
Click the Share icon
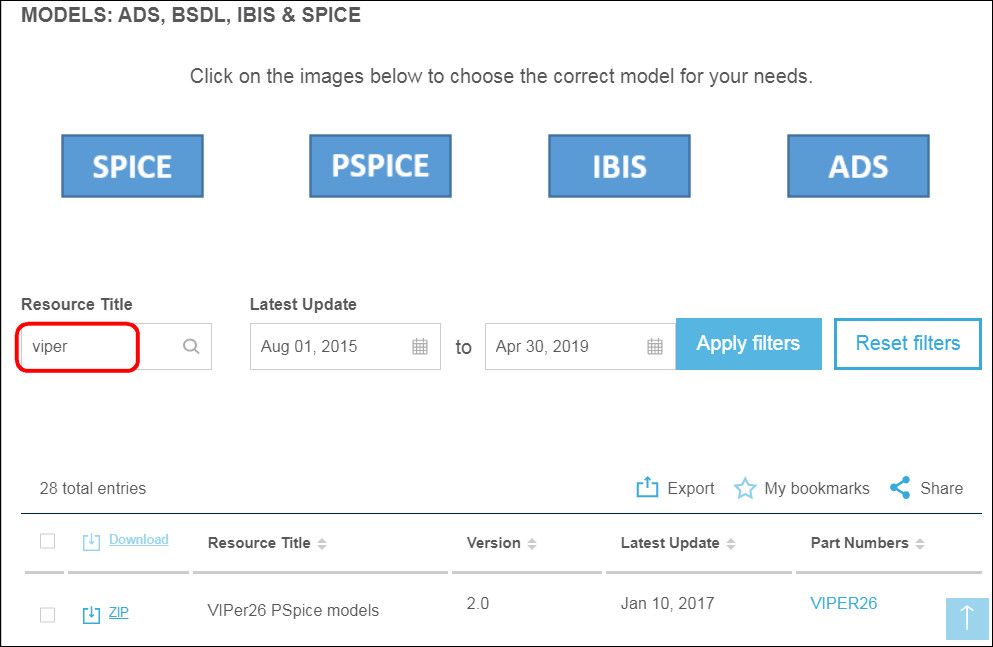900,487
